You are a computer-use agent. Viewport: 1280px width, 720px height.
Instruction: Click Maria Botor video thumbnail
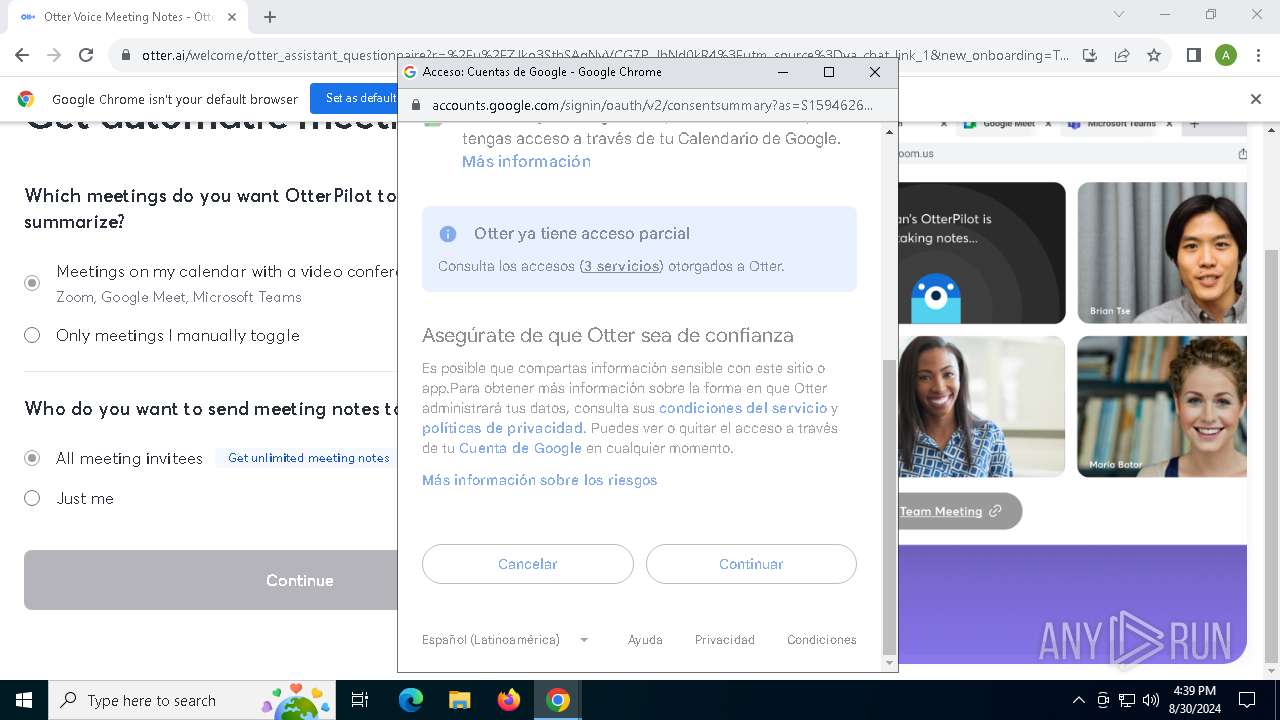1162,406
